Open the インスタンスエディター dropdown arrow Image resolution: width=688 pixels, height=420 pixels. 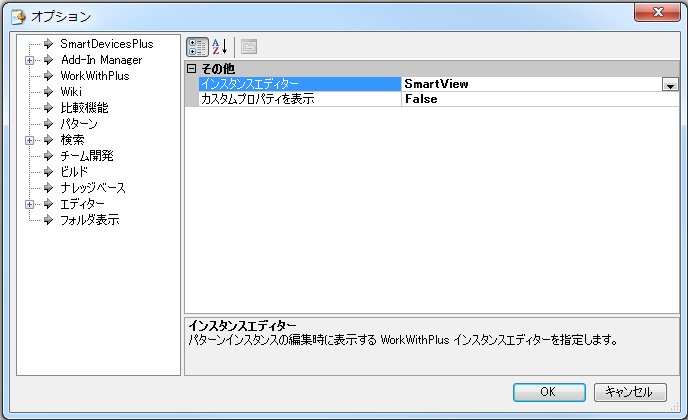click(x=670, y=85)
